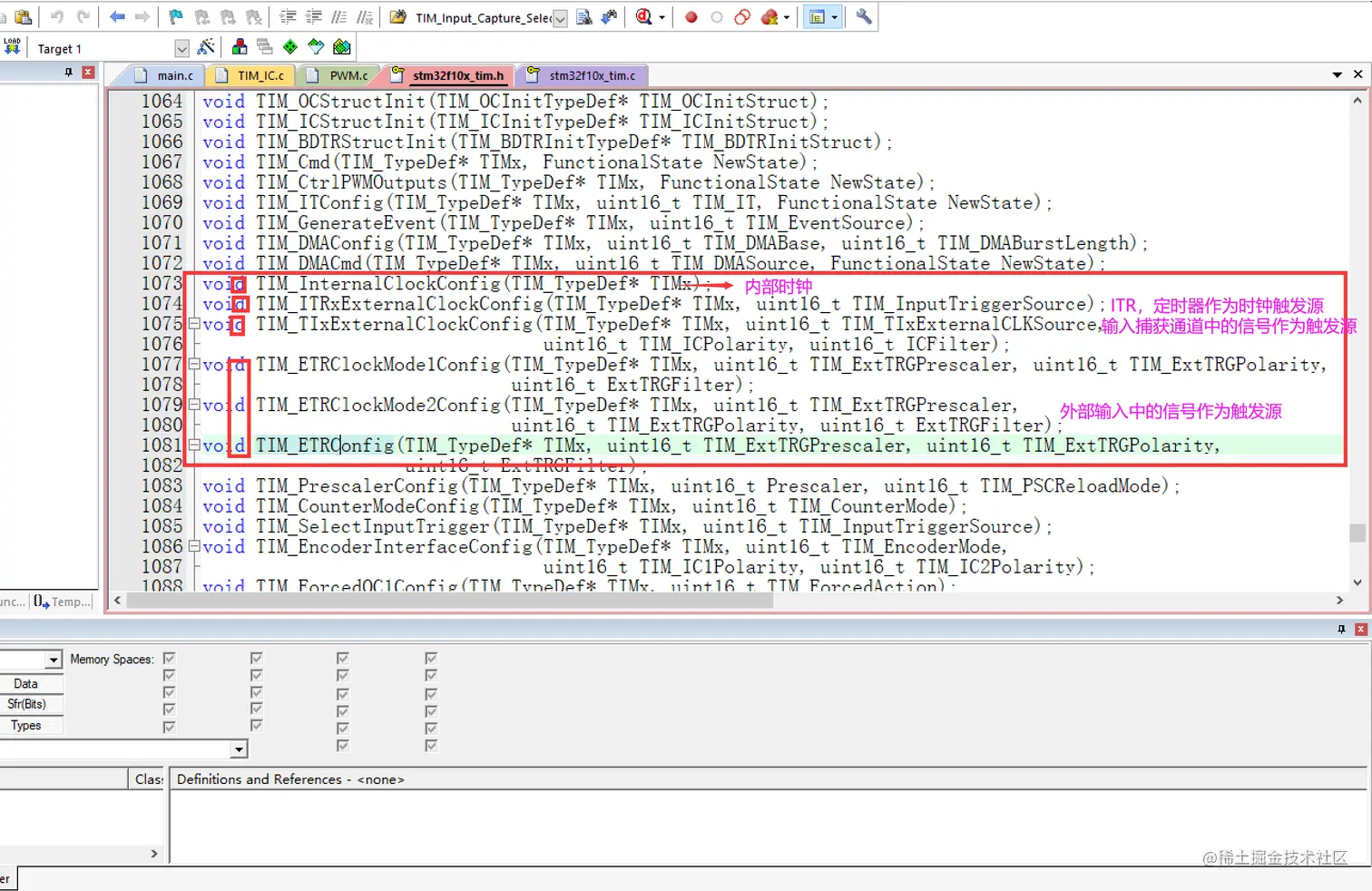Click the Sfr(Bits) button

coord(32,704)
